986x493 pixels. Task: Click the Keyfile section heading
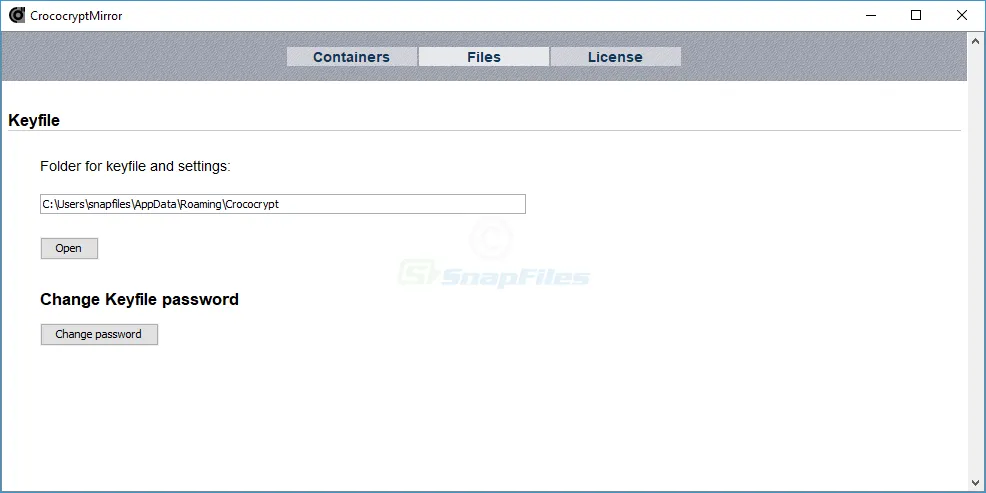(x=34, y=121)
